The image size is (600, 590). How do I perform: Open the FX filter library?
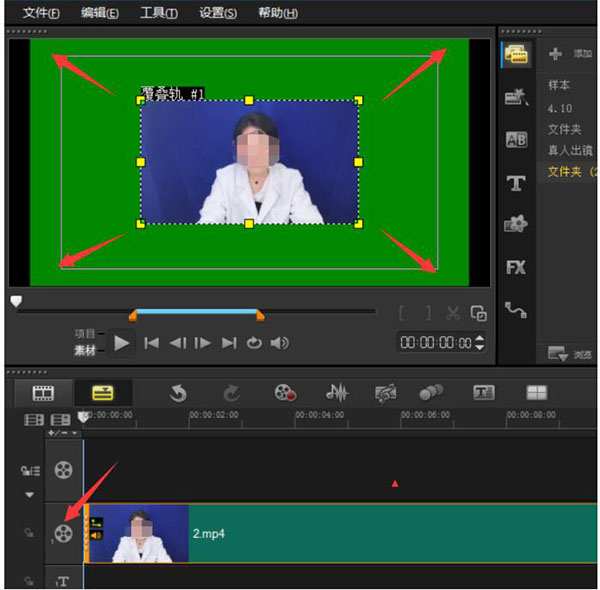pos(516,267)
